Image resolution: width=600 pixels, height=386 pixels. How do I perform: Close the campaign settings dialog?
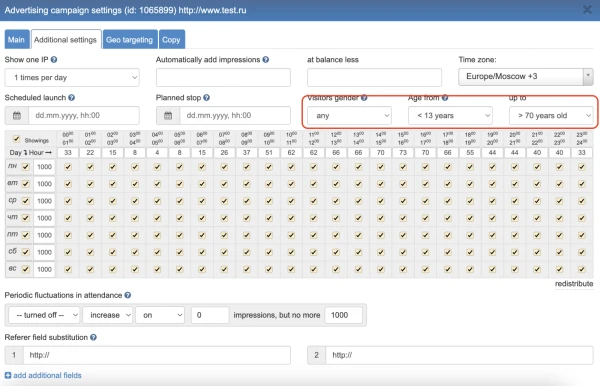click(587, 10)
